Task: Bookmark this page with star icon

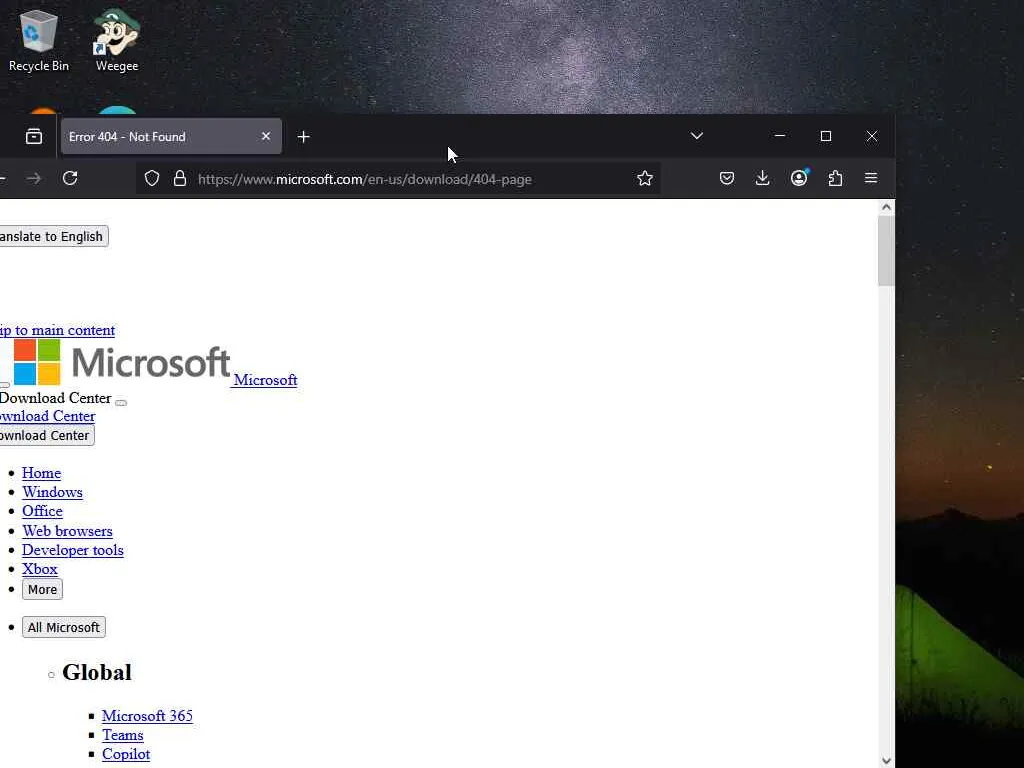Action: tap(645, 178)
